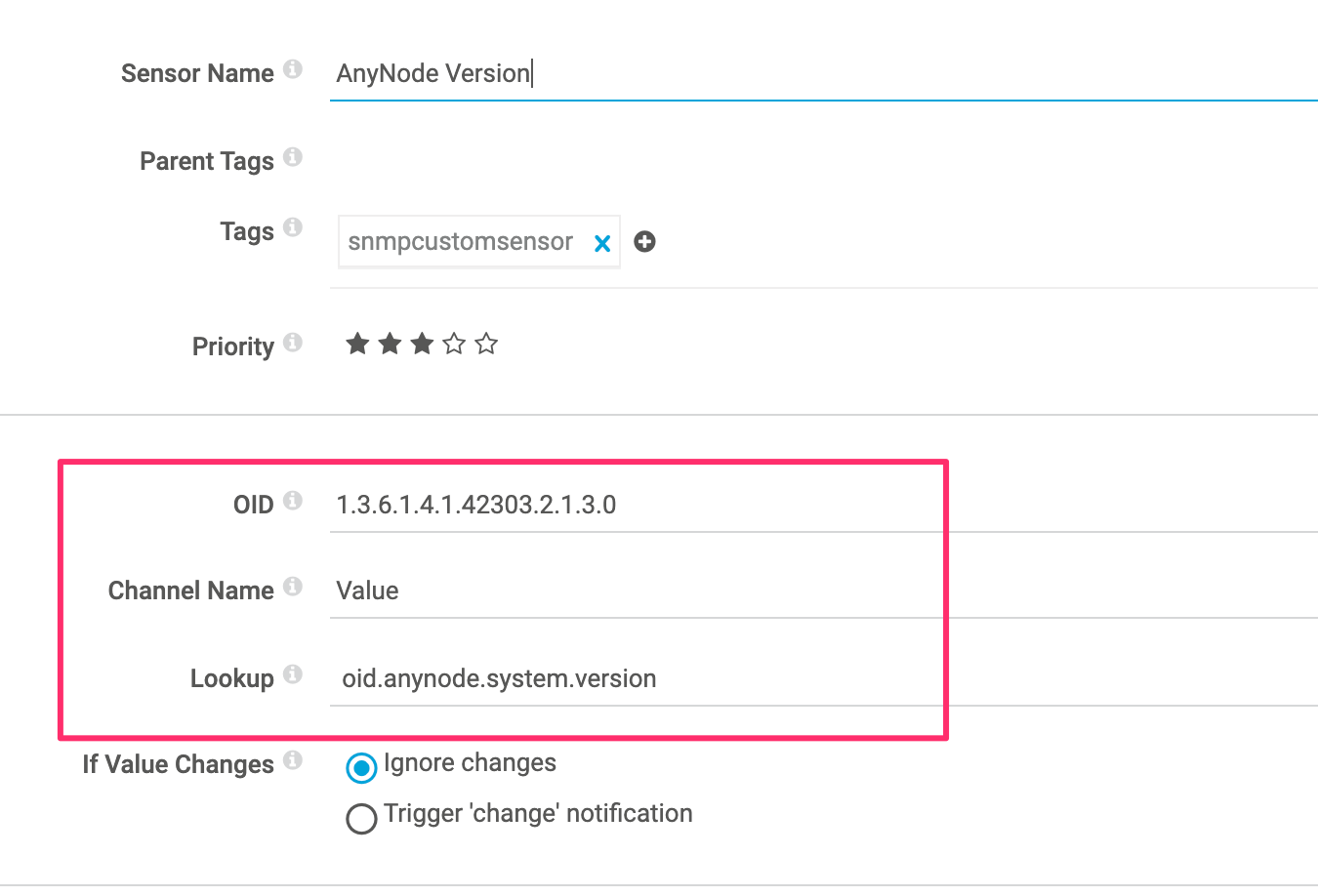1318x896 pixels.
Task: Set priority to one star
Action: point(357,344)
